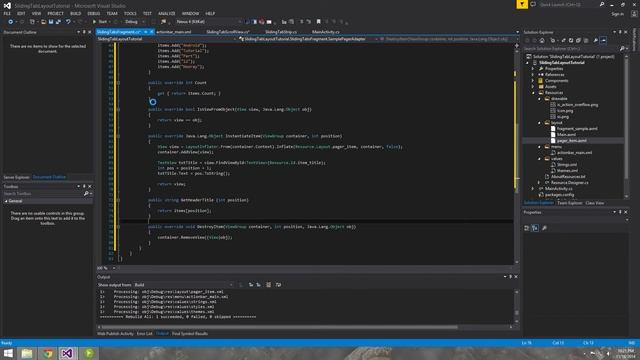Click the Save All toolbar icon
This screenshot has height=360, width=640.
pos(58,22)
